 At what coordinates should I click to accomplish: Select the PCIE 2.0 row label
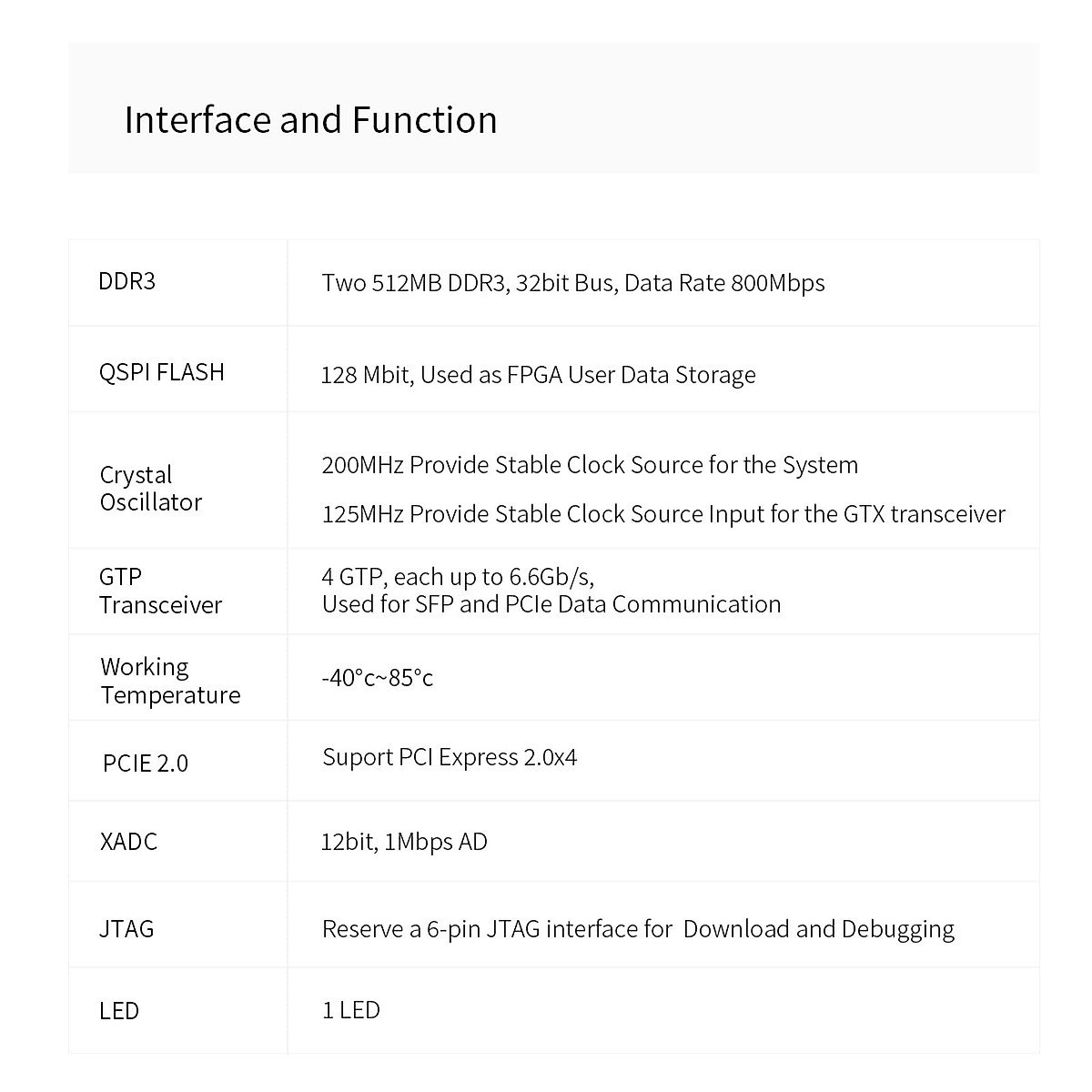coord(146,763)
